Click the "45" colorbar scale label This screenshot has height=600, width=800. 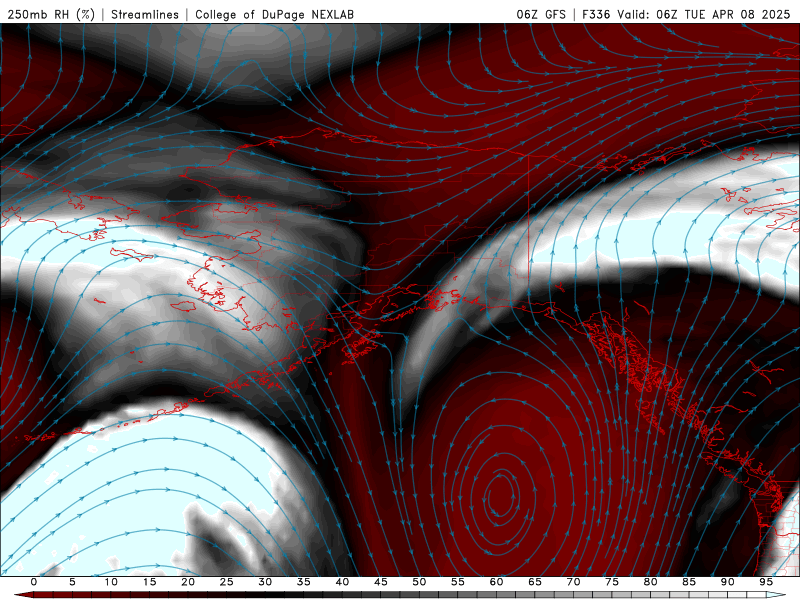(381, 582)
